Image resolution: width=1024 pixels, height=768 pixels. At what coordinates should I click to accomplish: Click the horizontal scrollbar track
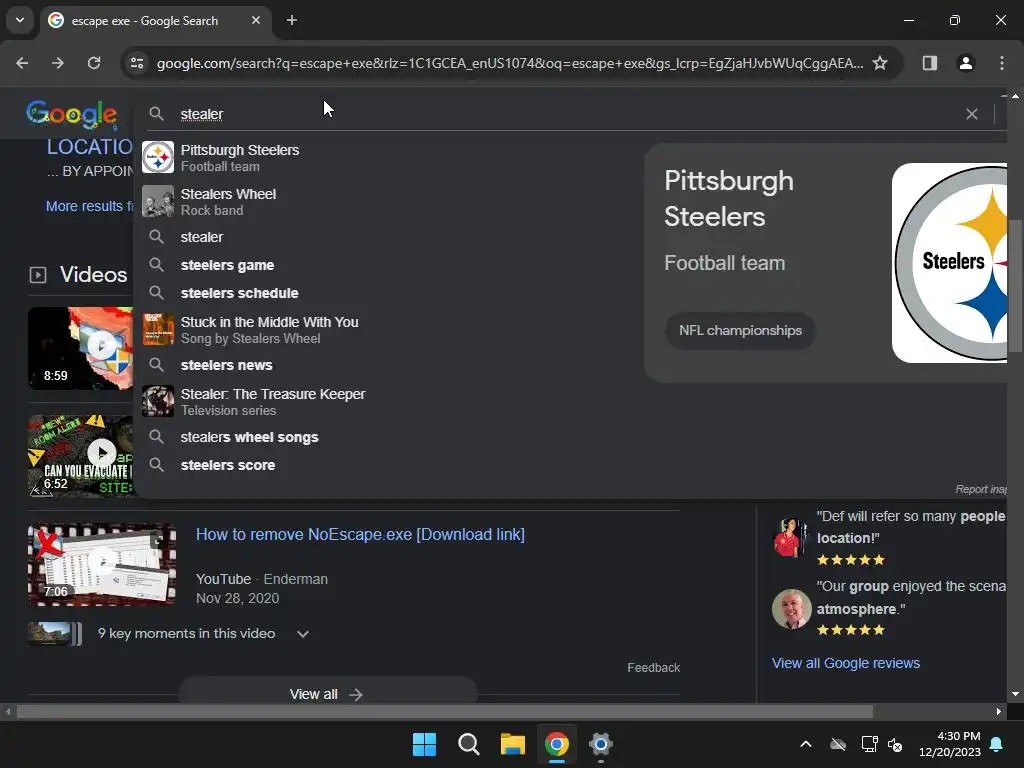click(x=935, y=711)
